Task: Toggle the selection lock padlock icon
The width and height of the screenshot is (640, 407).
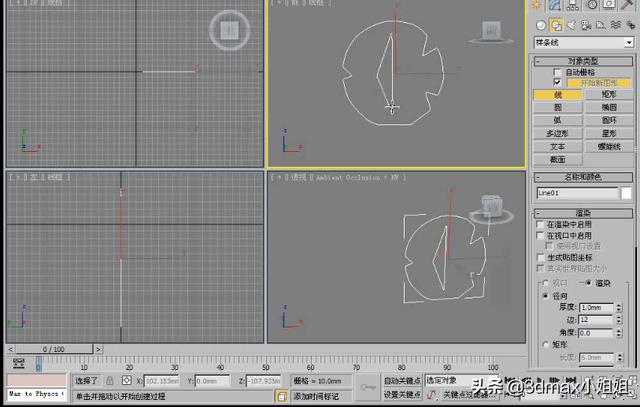Action: (109, 381)
